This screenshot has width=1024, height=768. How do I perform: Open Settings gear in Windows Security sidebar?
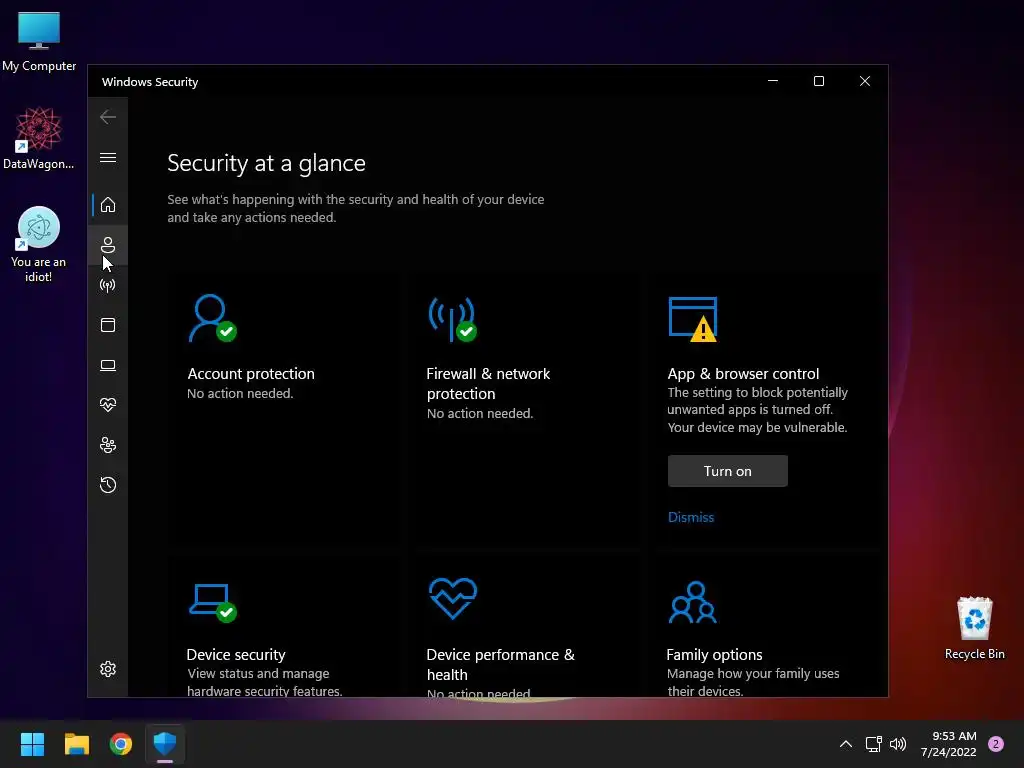(x=108, y=669)
